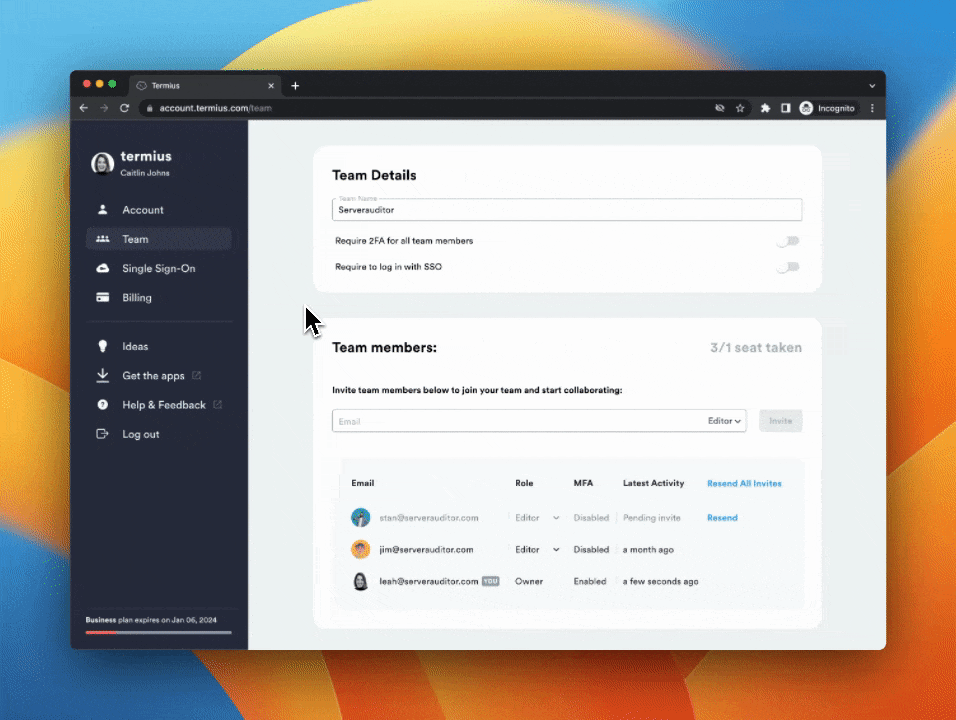
Task: Open the extensions puzzle icon
Action: [x=765, y=108]
